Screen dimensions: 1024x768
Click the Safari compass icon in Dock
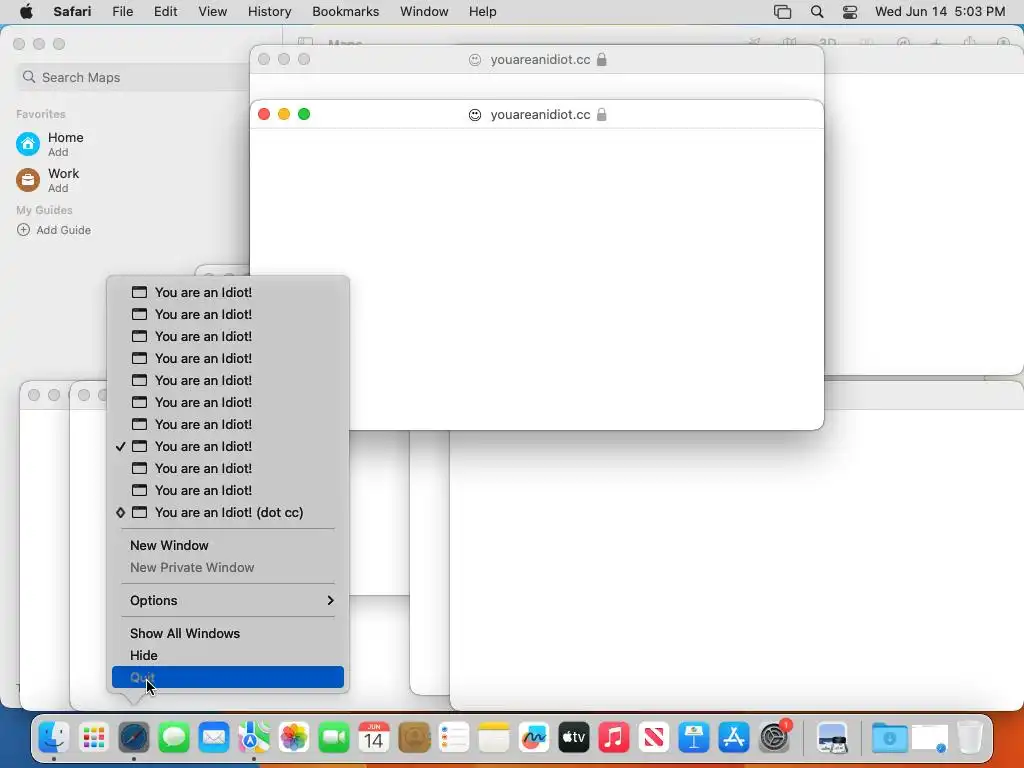134,738
